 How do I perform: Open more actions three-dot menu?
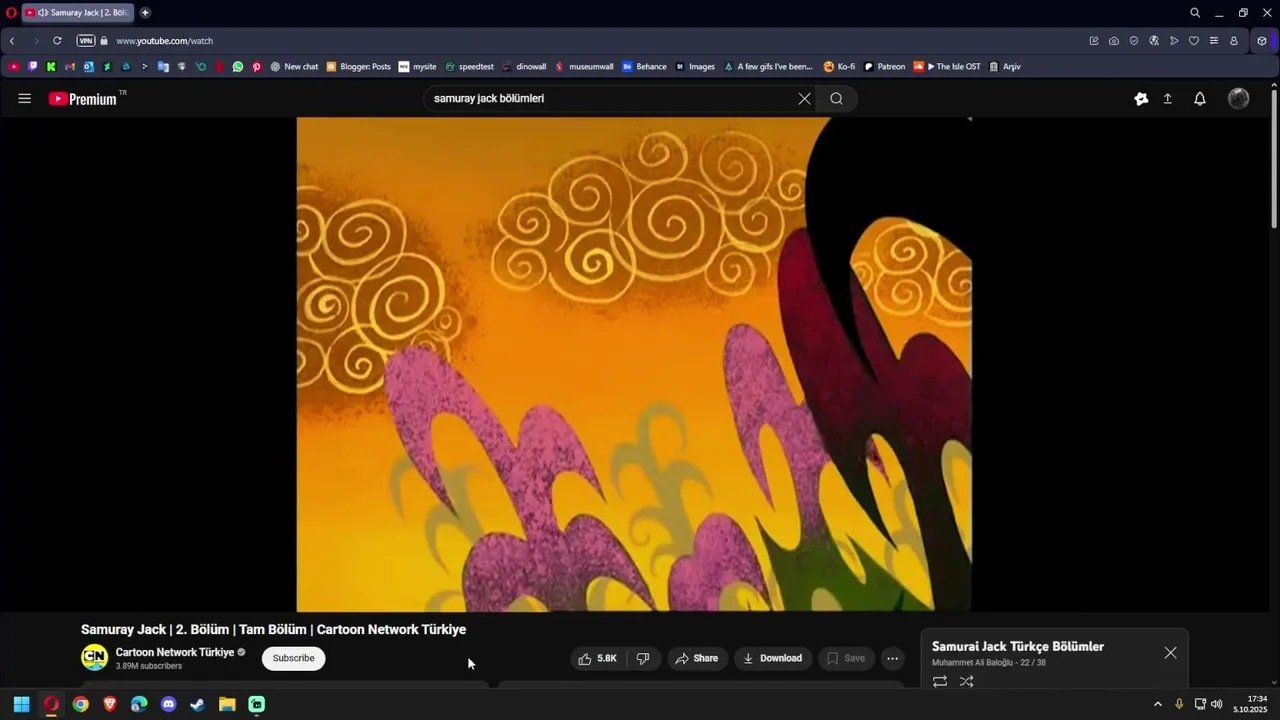point(893,658)
